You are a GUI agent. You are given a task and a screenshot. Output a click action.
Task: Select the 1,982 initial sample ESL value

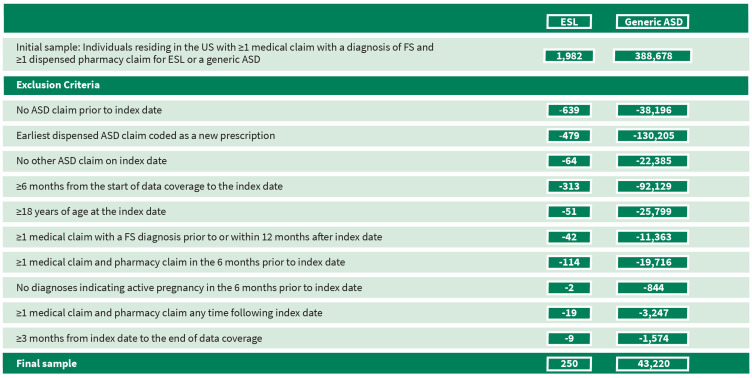[569, 56]
